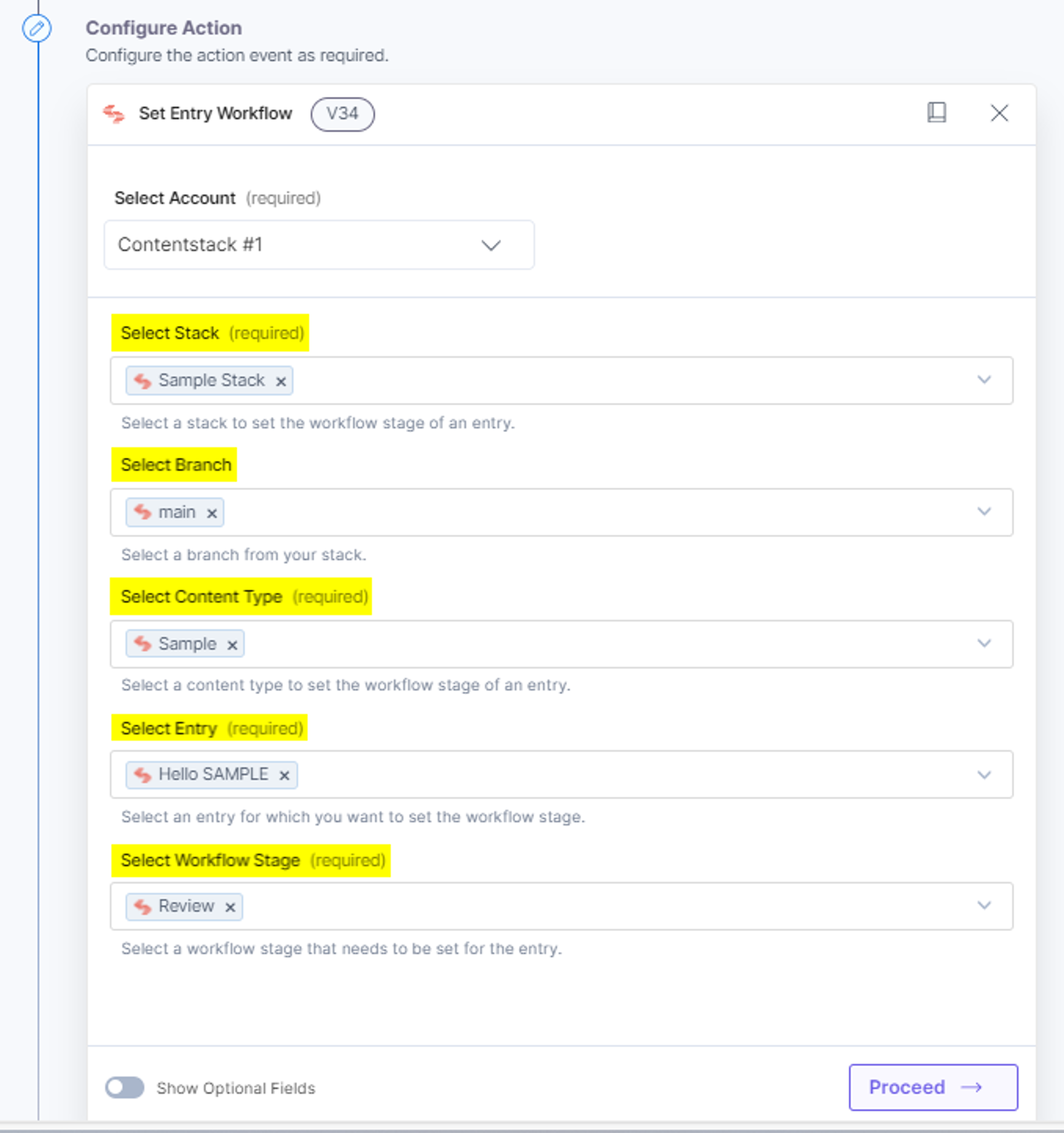Image resolution: width=1064 pixels, height=1133 pixels.
Task: Click the Configure Action heading
Action: [163, 28]
